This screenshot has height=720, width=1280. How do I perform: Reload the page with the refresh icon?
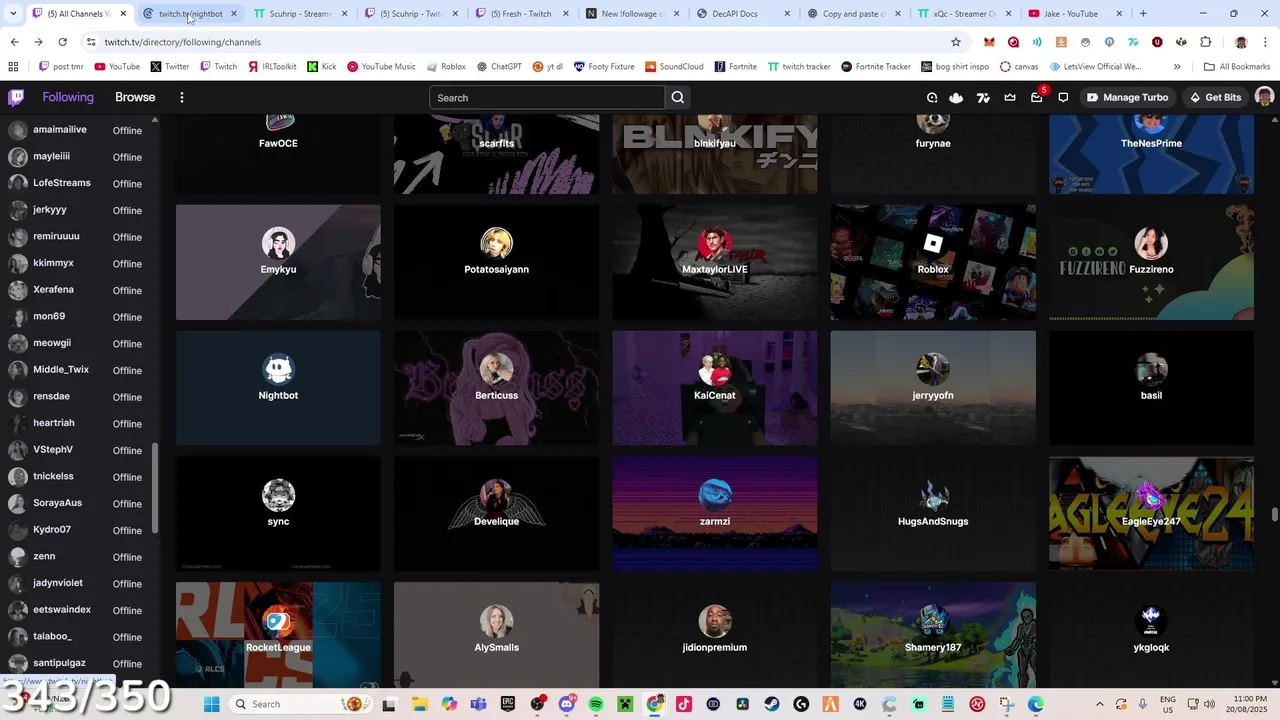tap(62, 42)
